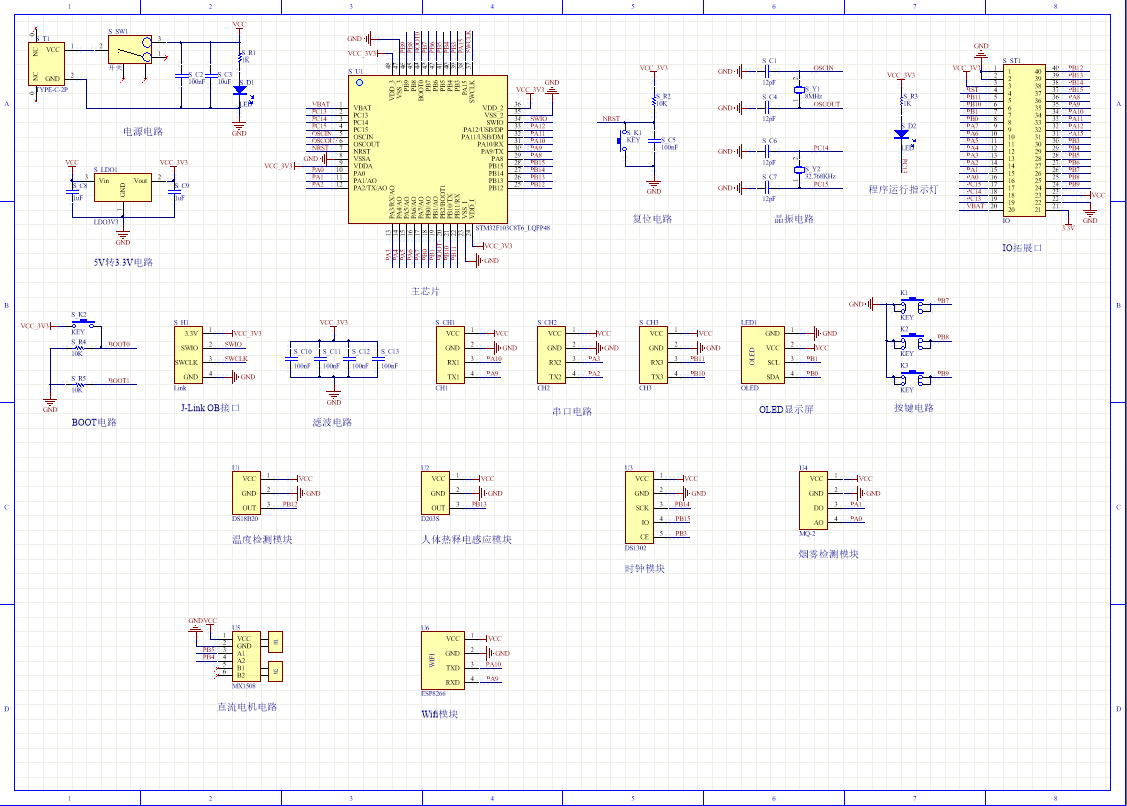Select the MX1508 motor driver U5

[247, 656]
